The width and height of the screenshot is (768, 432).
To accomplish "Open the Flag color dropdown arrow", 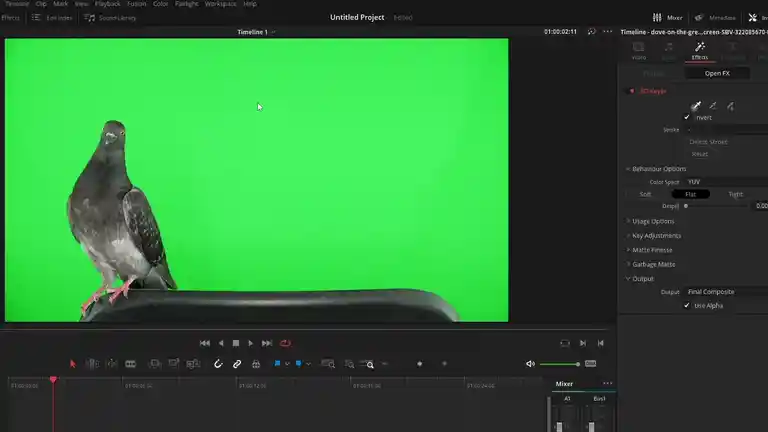I will click(x=287, y=364).
